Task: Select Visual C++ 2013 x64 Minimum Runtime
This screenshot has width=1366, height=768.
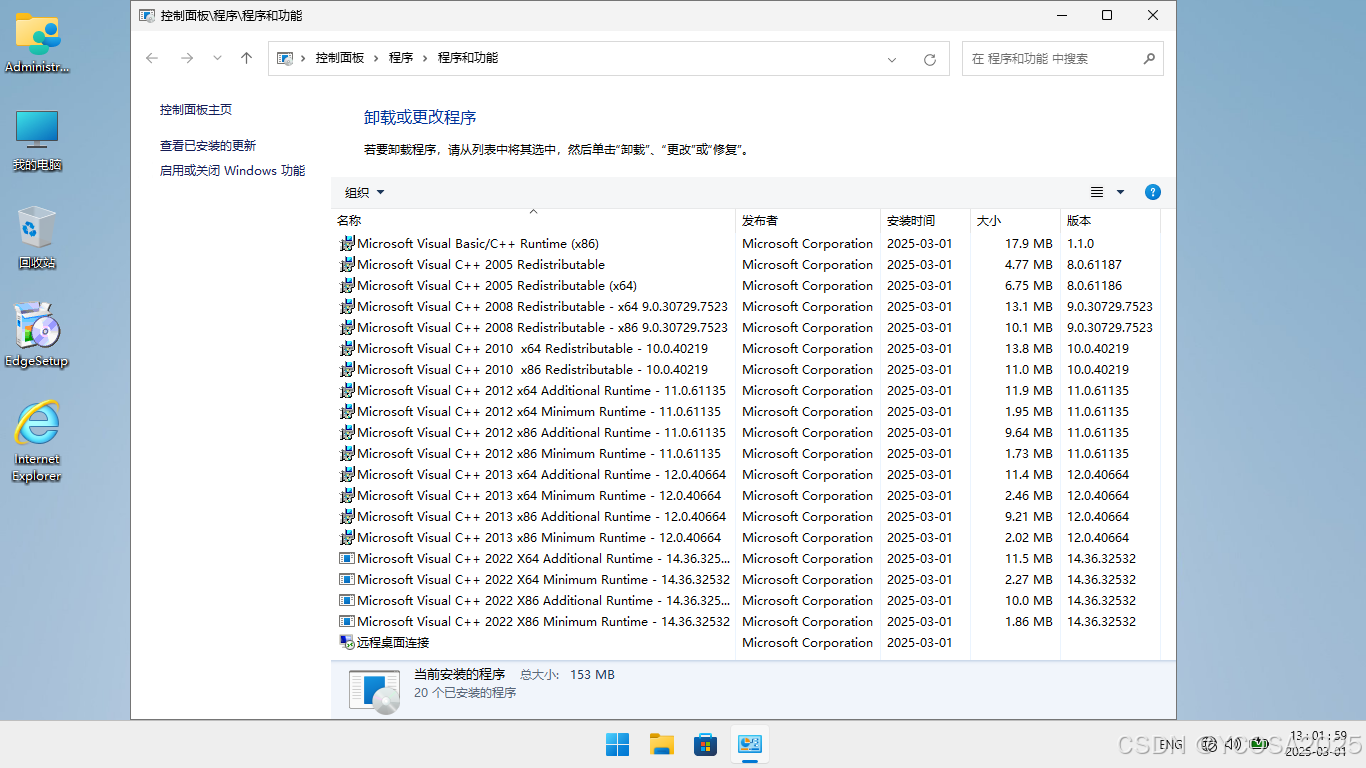Action: [x=745, y=495]
